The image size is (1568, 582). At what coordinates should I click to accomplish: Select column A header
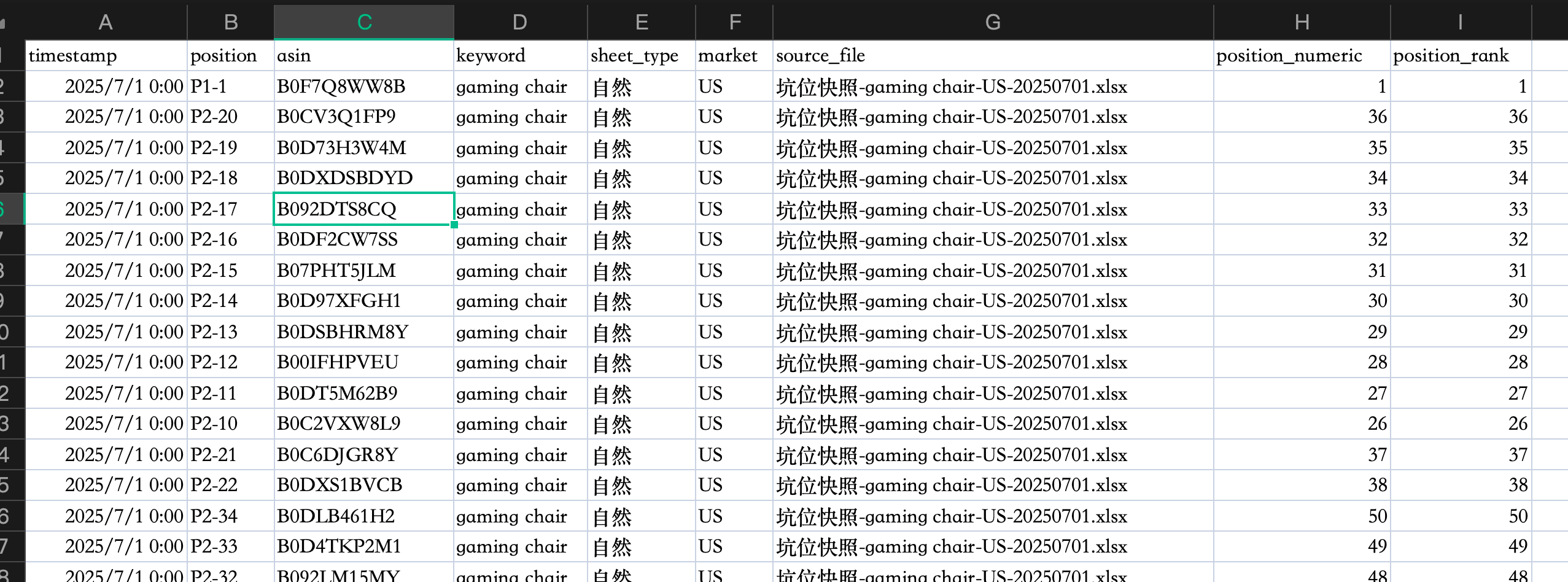tap(106, 22)
